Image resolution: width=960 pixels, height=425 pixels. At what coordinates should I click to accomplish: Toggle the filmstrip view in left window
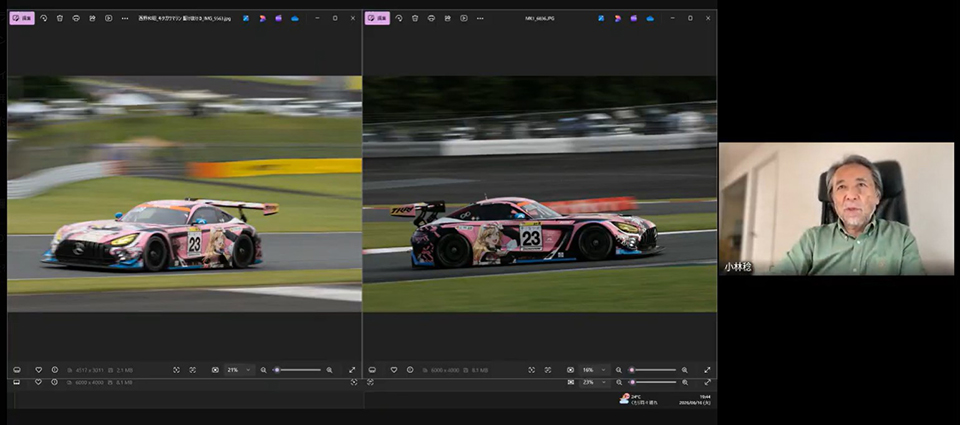(17, 370)
